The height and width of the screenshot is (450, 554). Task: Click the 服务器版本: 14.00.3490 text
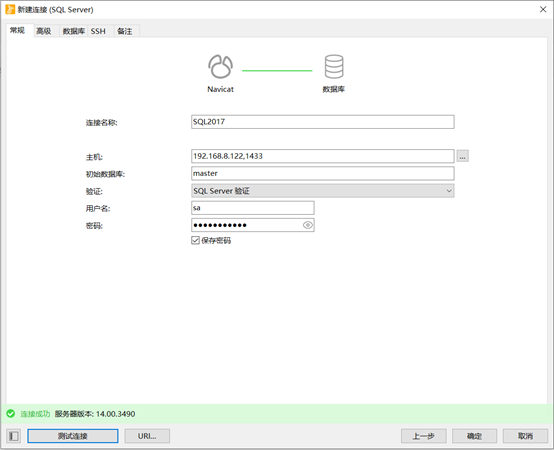[x=95, y=414]
